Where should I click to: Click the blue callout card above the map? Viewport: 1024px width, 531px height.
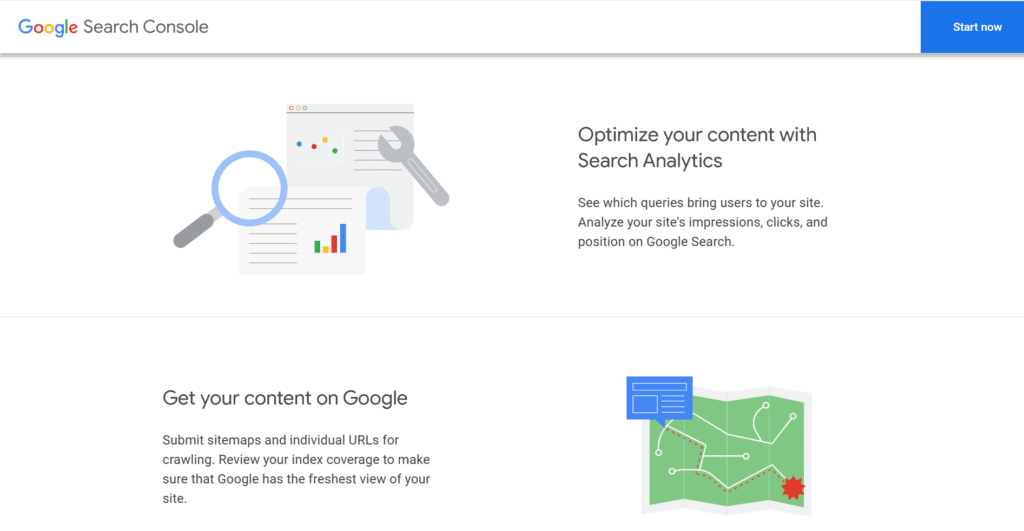coord(658,397)
